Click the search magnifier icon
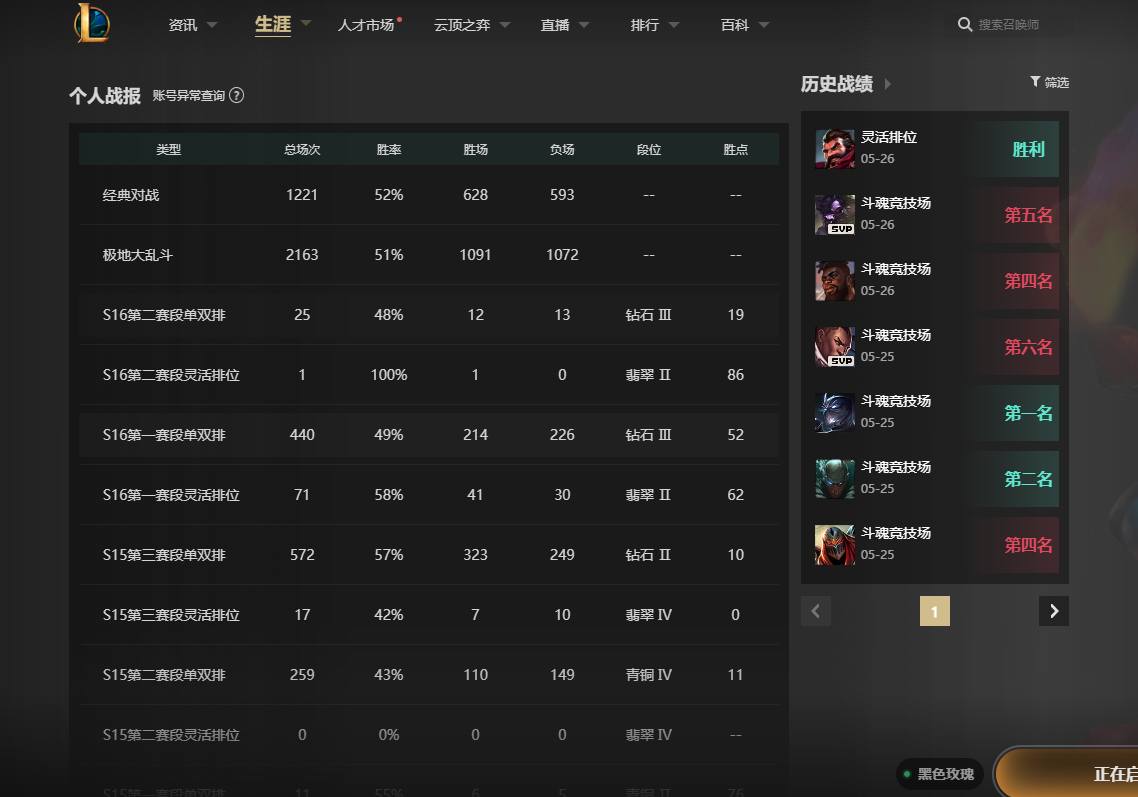The height and width of the screenshot is (797, 1138). point(965,25)
